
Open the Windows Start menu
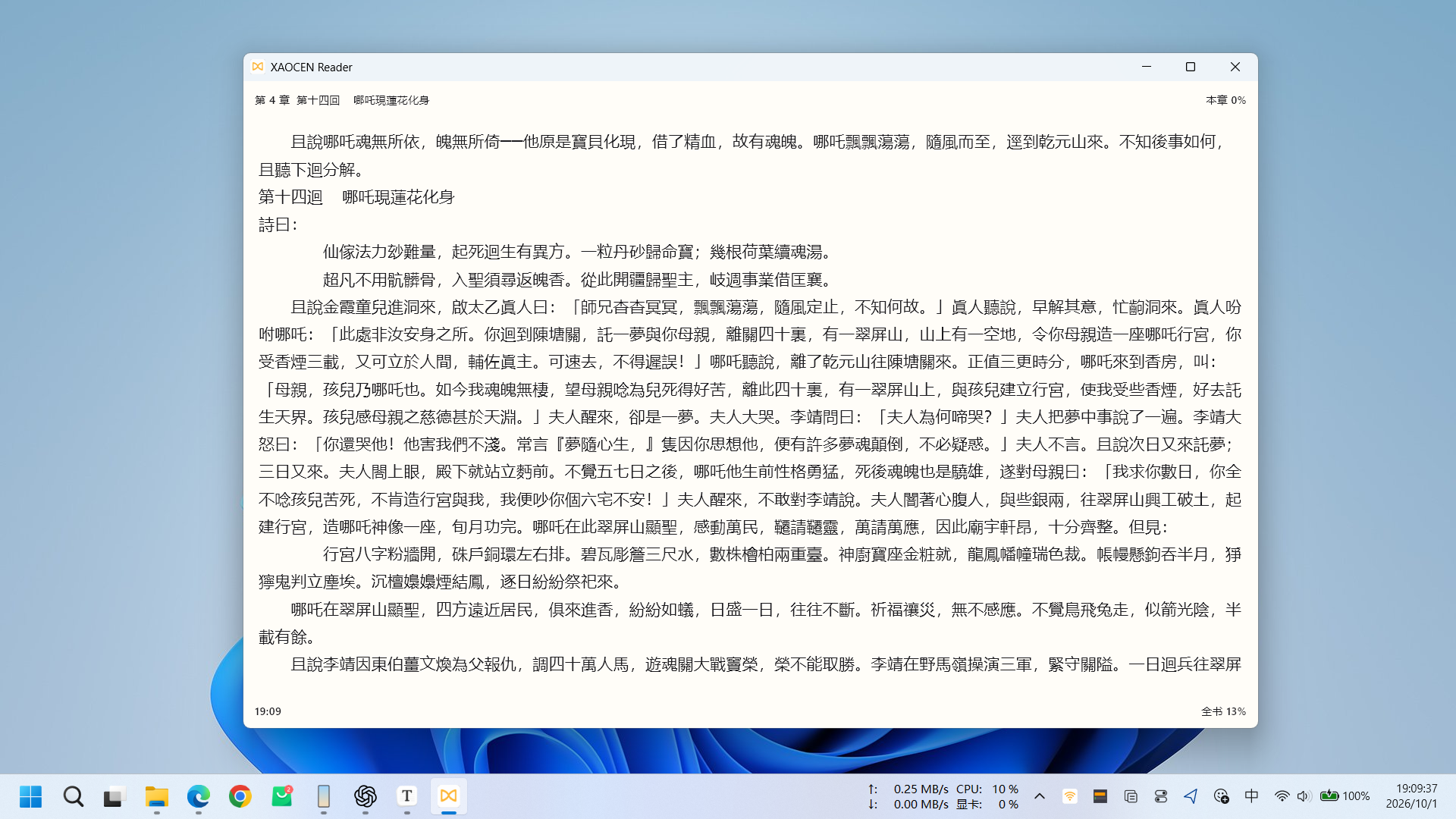[x=30, y=796]
